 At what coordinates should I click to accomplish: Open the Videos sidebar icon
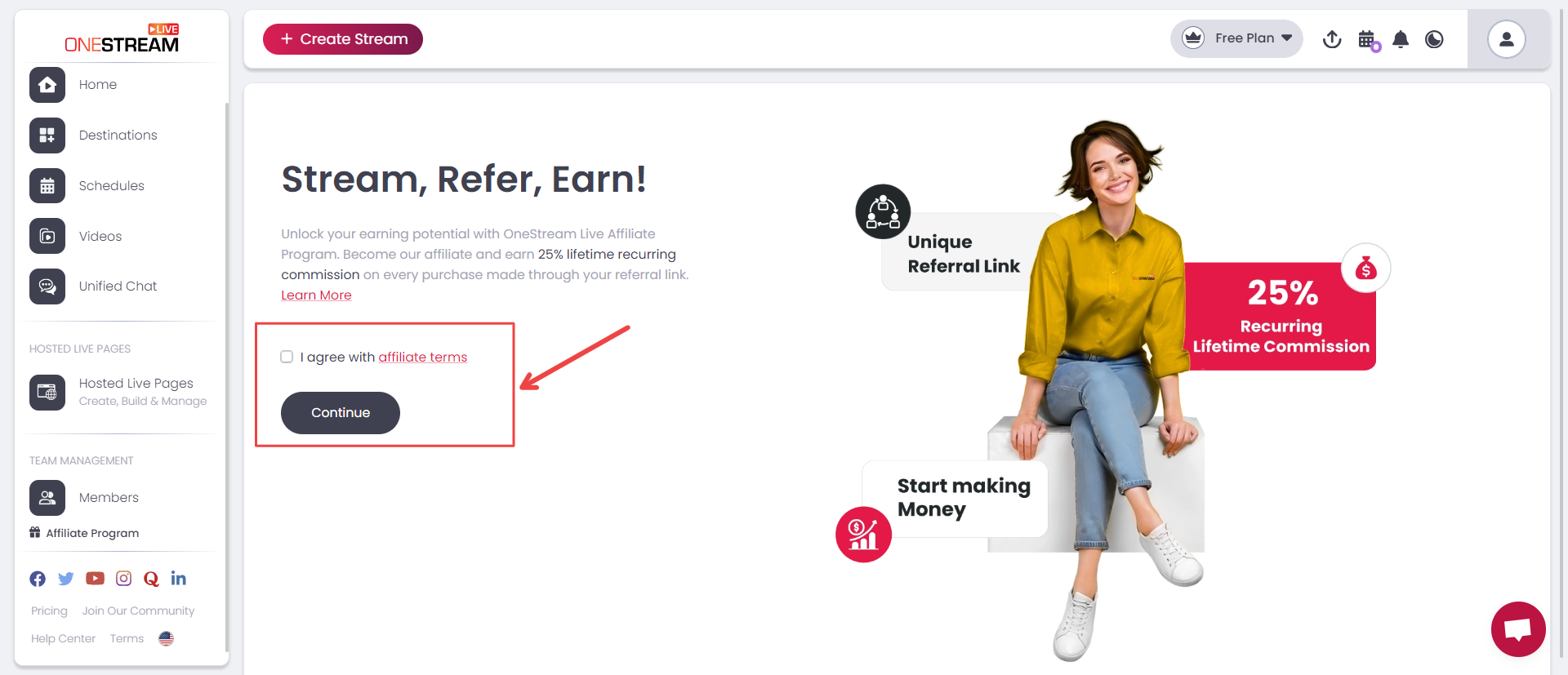[47, 237]
